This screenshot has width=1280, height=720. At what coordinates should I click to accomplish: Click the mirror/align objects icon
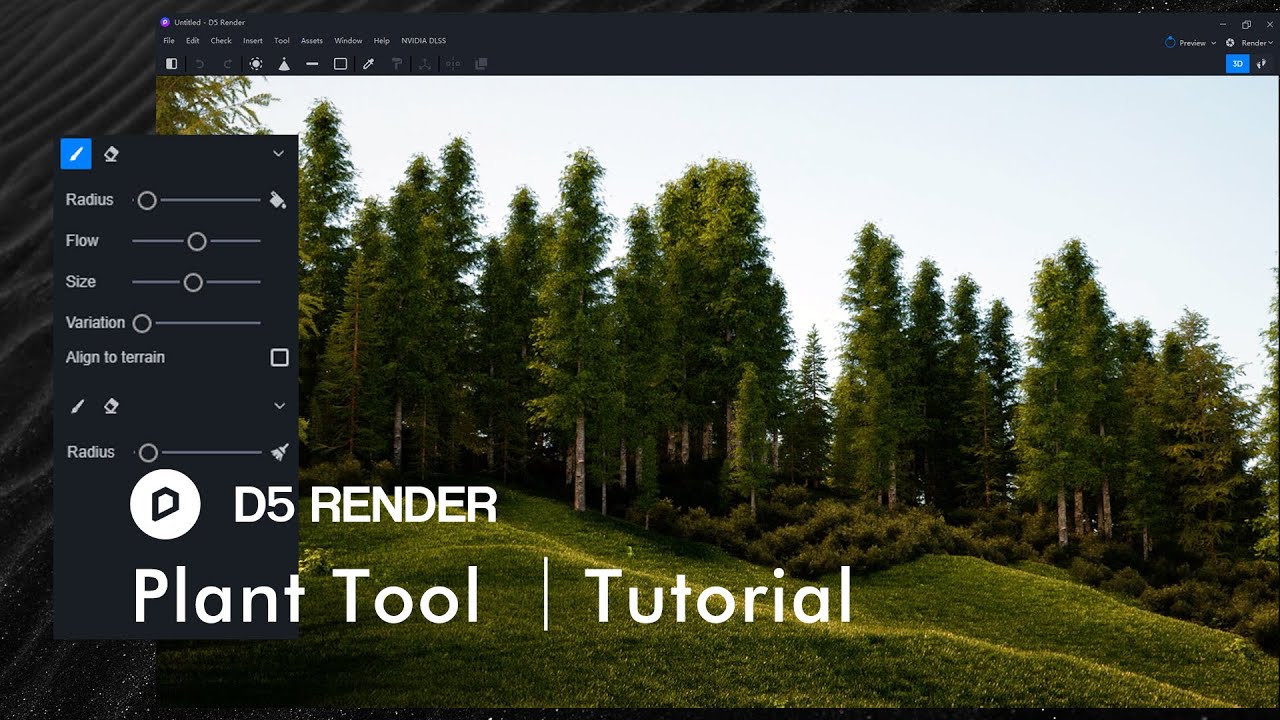pyautogui.click(x=453, y=64)
